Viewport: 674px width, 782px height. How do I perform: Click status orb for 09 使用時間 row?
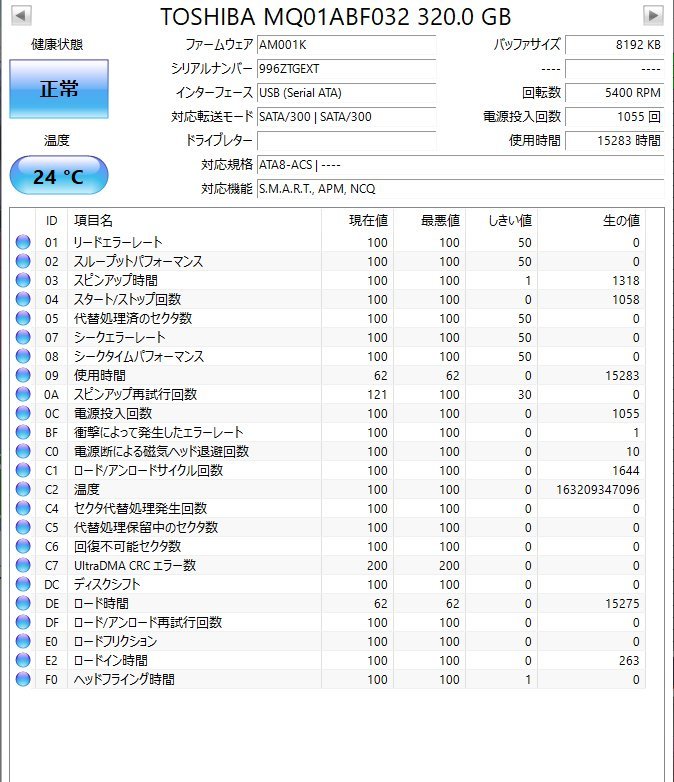23,375
